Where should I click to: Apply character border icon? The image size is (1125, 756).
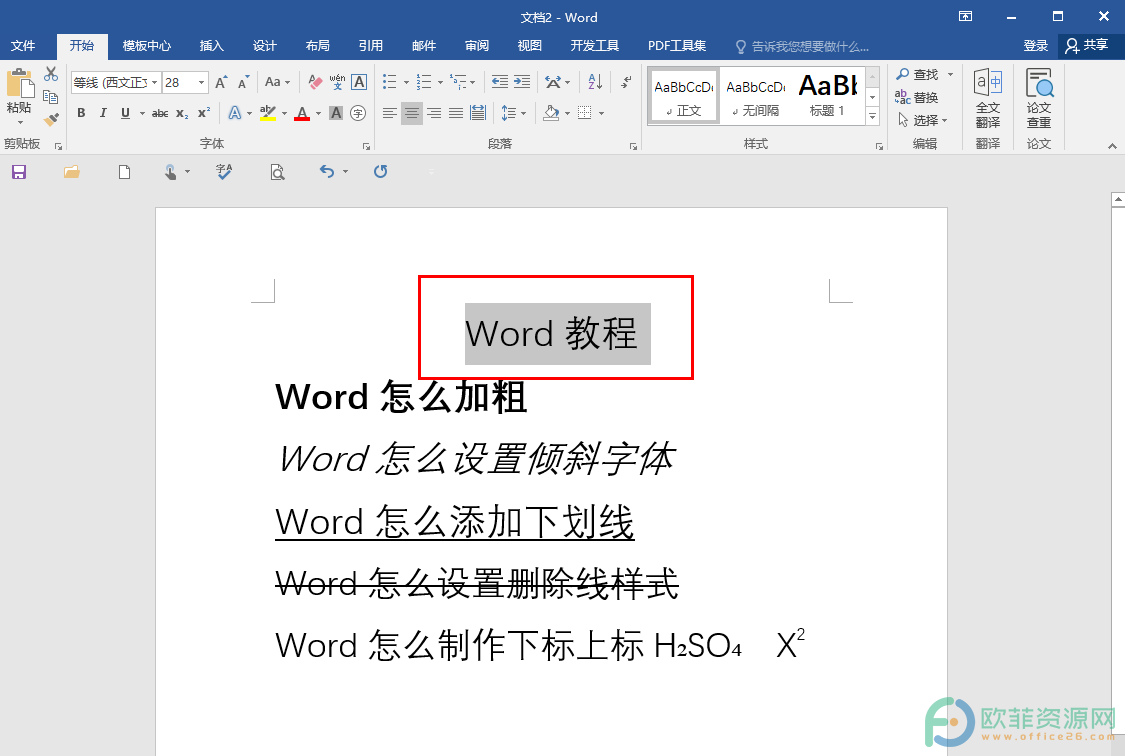pos(359,82)
